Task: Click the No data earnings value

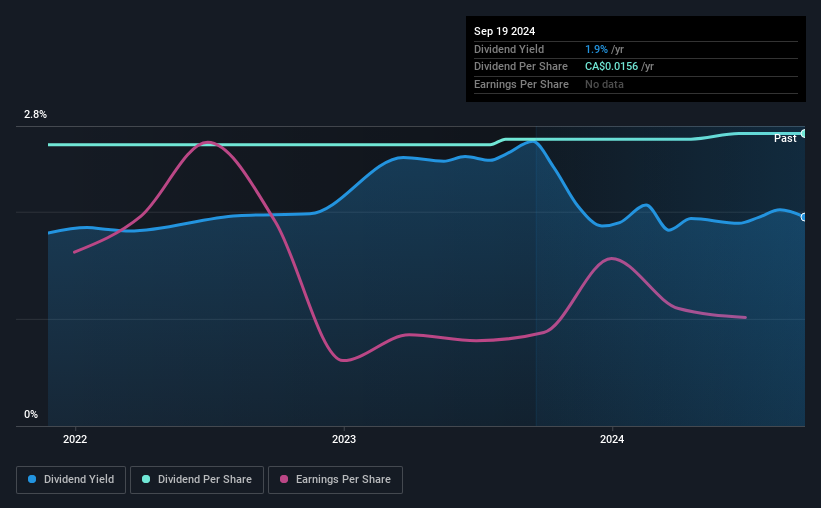Action: pos(604,84)
